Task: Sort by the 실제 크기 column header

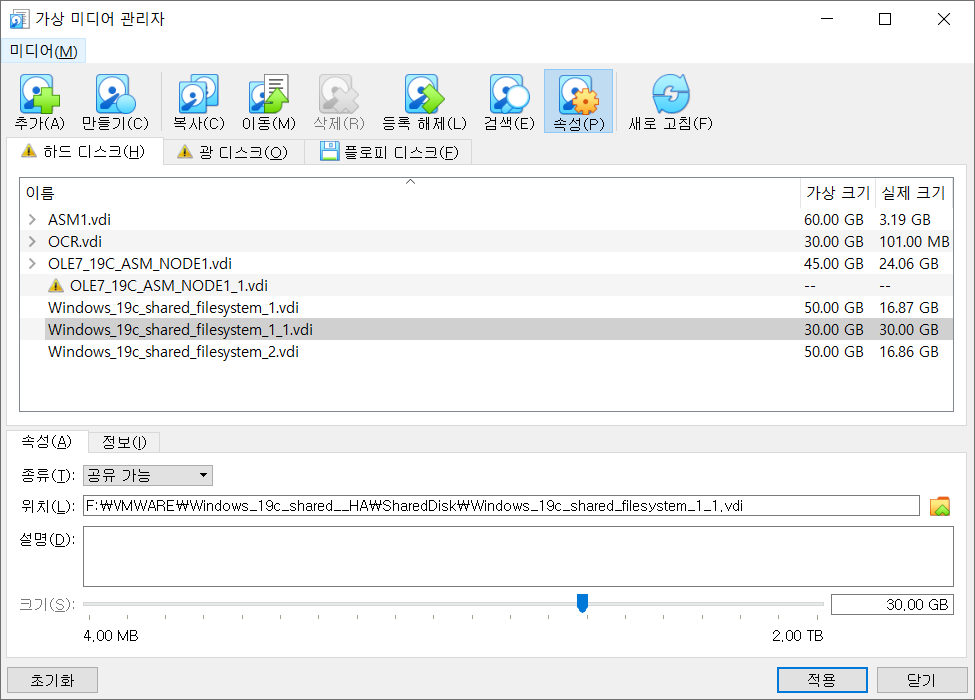Action: (913, 193)
